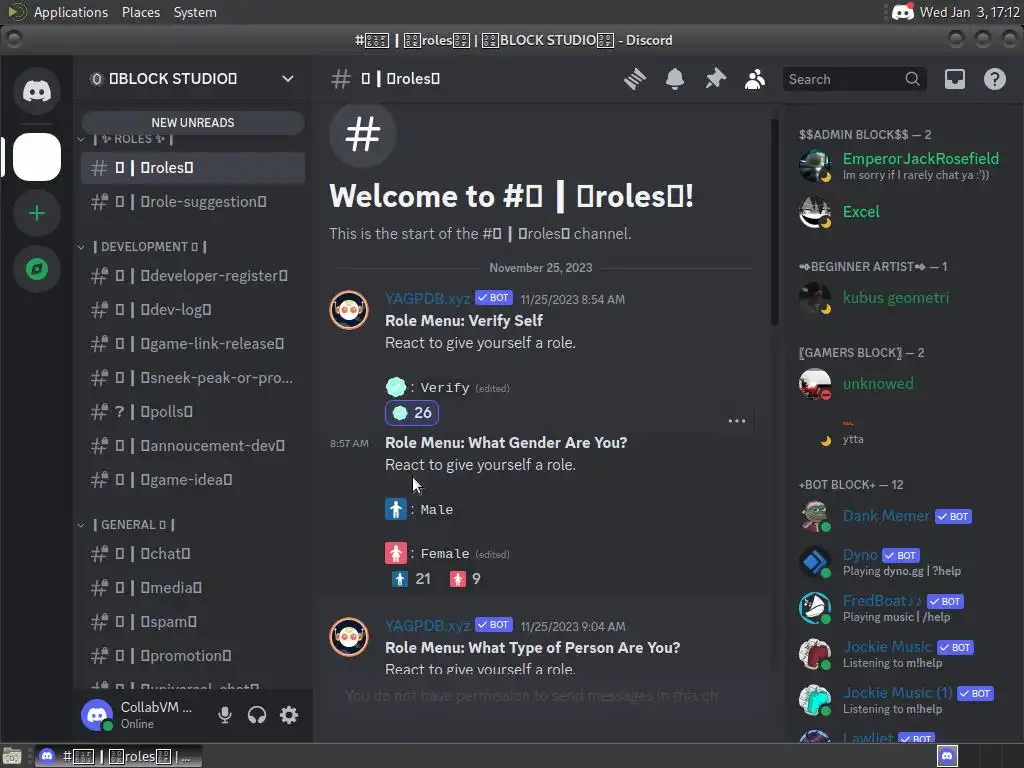
Task: Click the three-dots more options on message
Action: (737, 421)
